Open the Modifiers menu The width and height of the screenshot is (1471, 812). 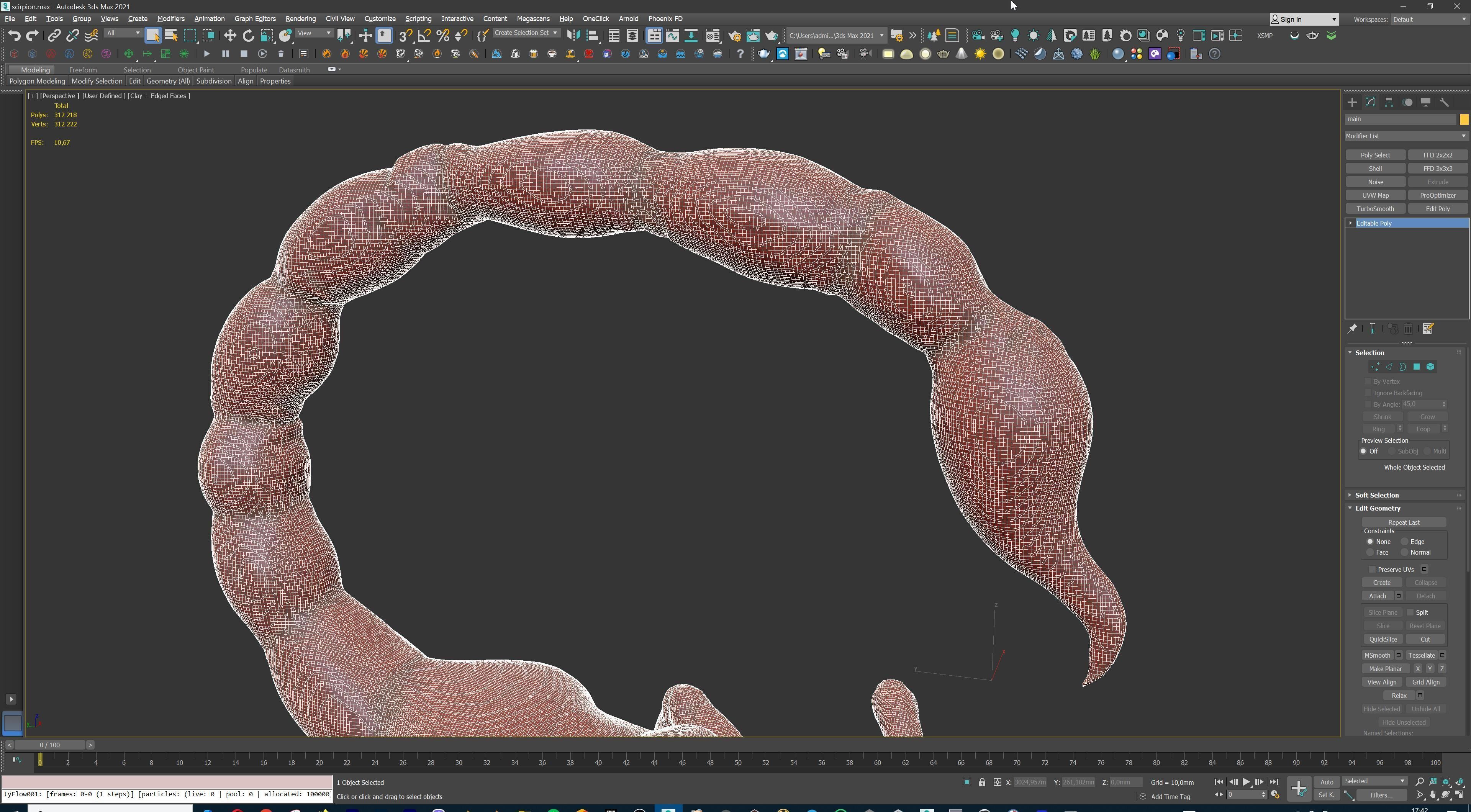[171, 19]
